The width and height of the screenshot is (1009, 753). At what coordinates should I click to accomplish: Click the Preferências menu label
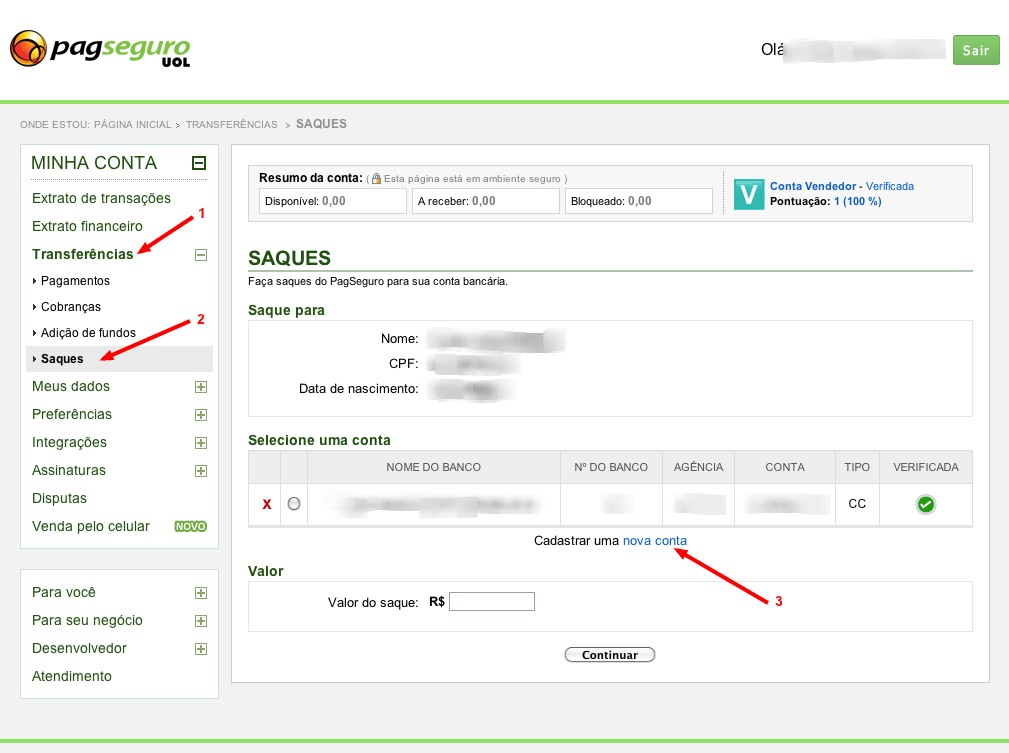72,414
